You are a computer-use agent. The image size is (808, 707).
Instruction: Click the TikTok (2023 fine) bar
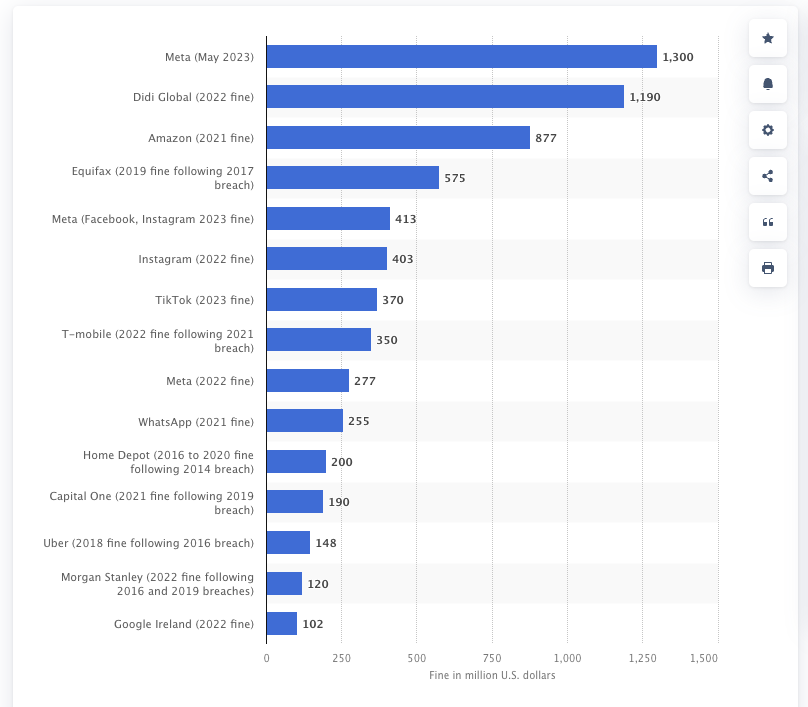322,299
